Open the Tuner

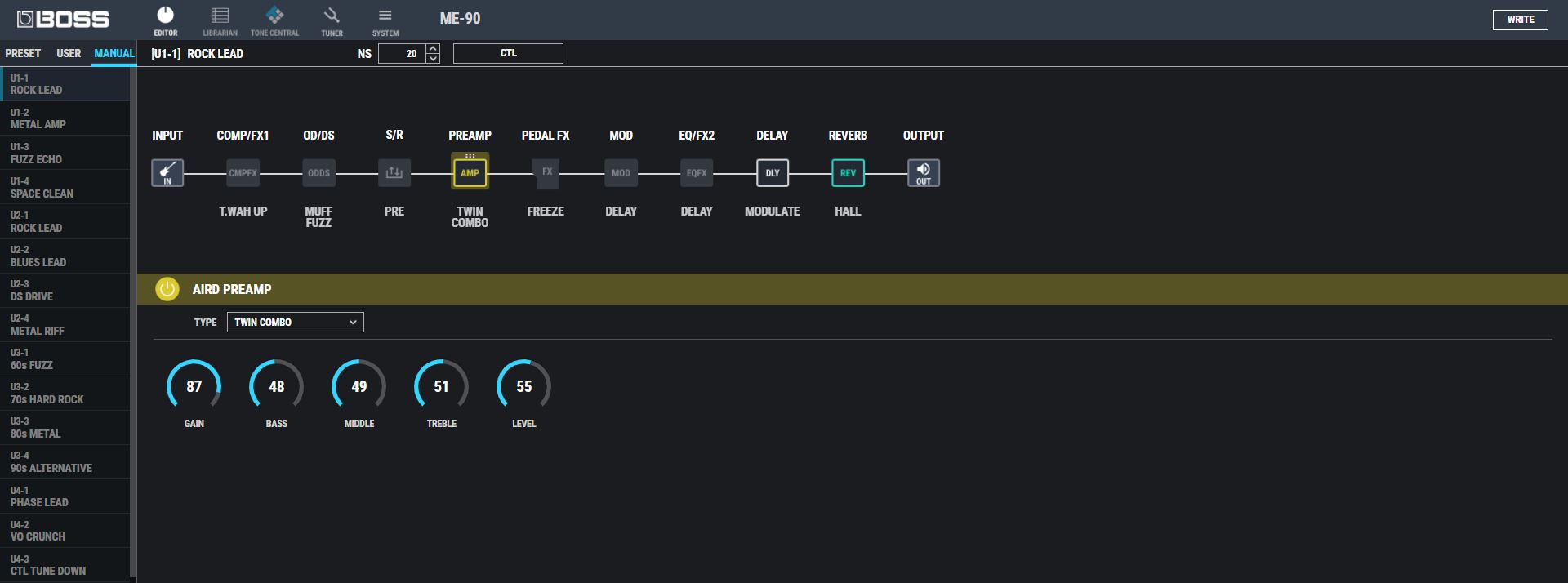[x=332, y=21]
